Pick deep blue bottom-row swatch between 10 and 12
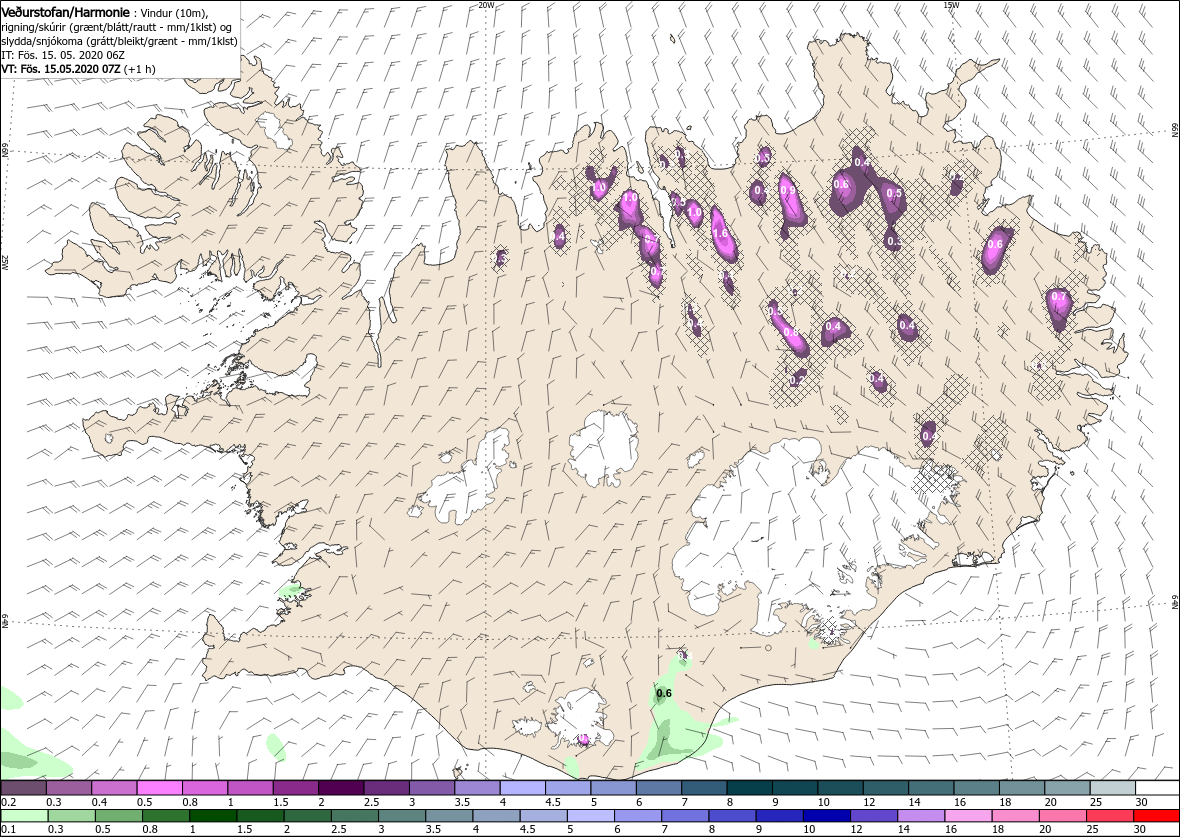The image size is (1180, 837). point(826,816)
